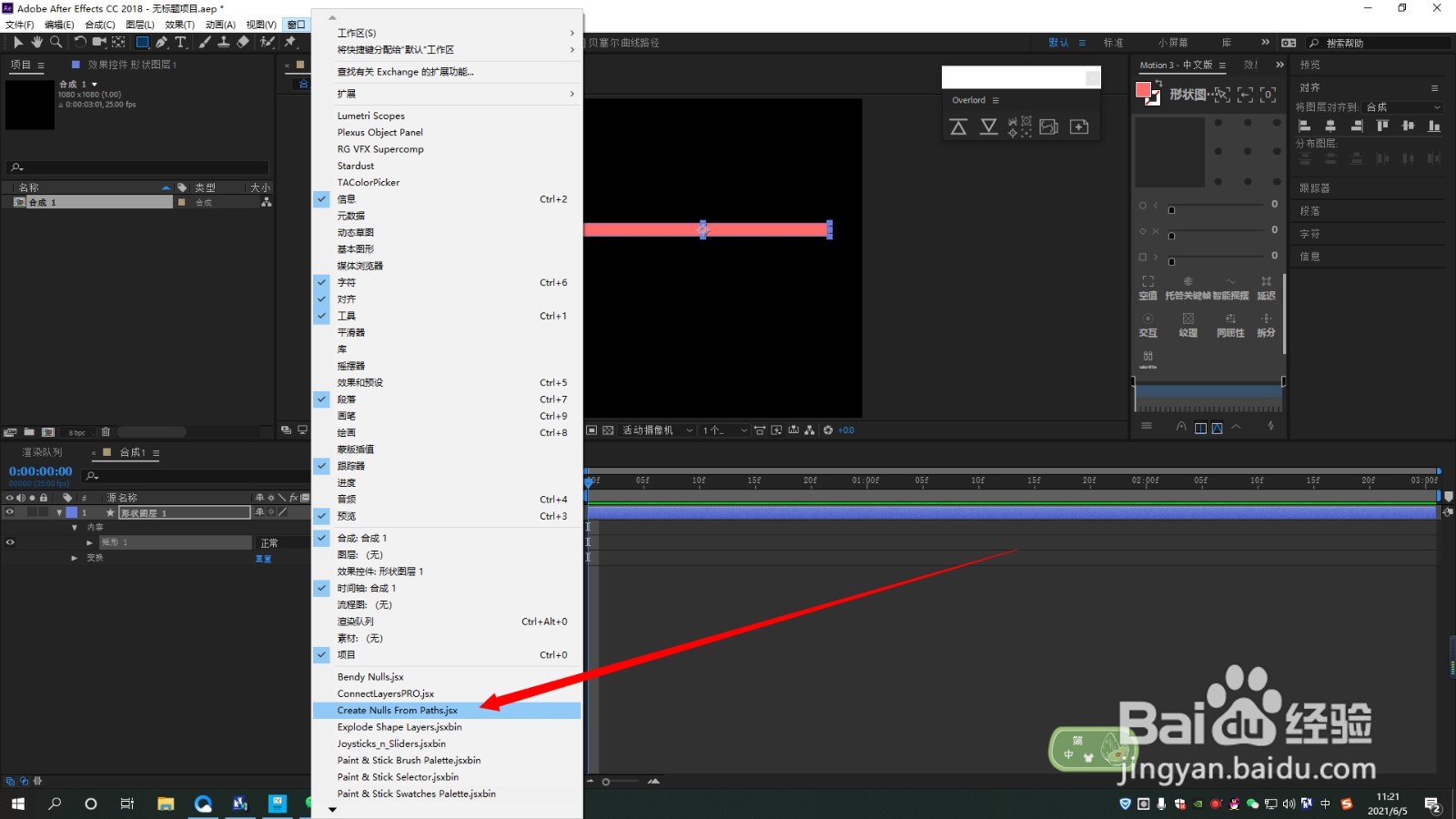
Task: Select the Hand tool
Action: (36, 42)
